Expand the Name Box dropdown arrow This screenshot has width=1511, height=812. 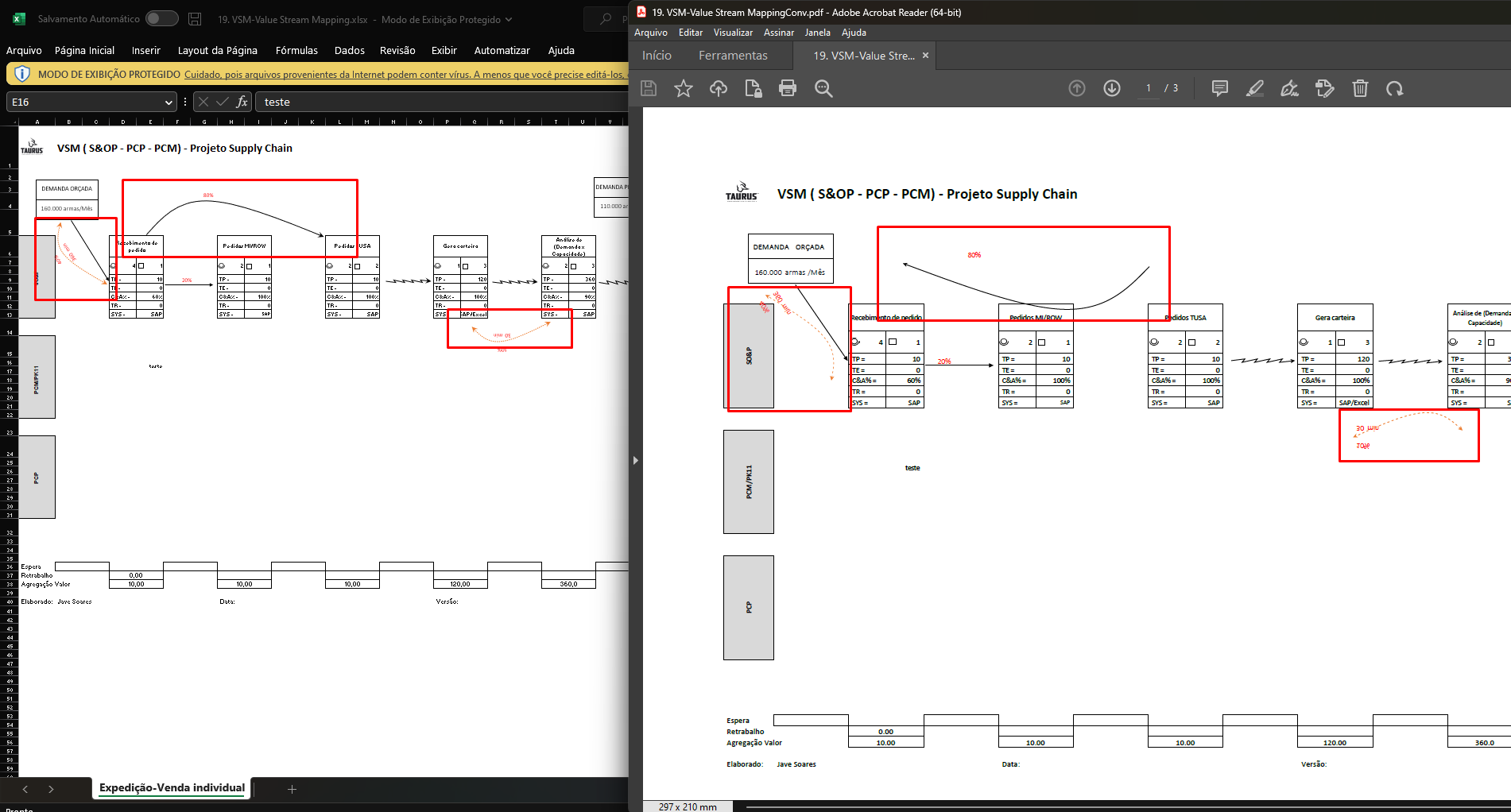click(169, 102)
